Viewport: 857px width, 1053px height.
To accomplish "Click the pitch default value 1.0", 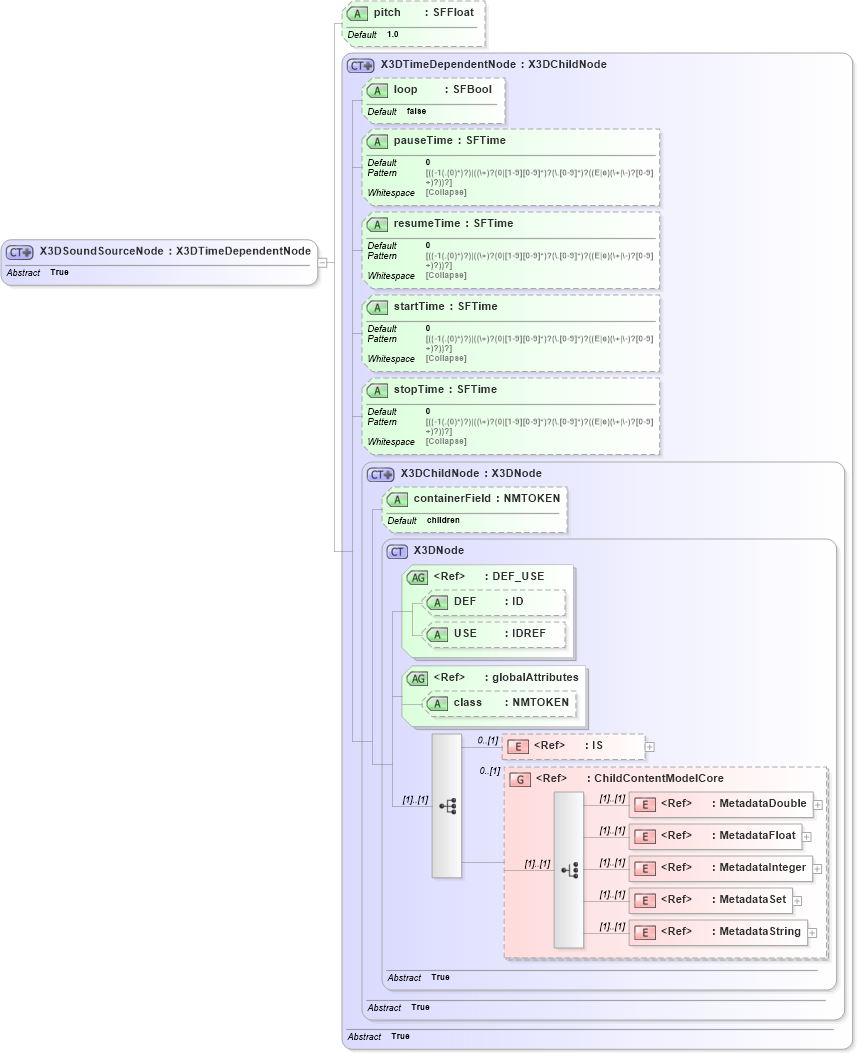I will click(x=393, y=34).
